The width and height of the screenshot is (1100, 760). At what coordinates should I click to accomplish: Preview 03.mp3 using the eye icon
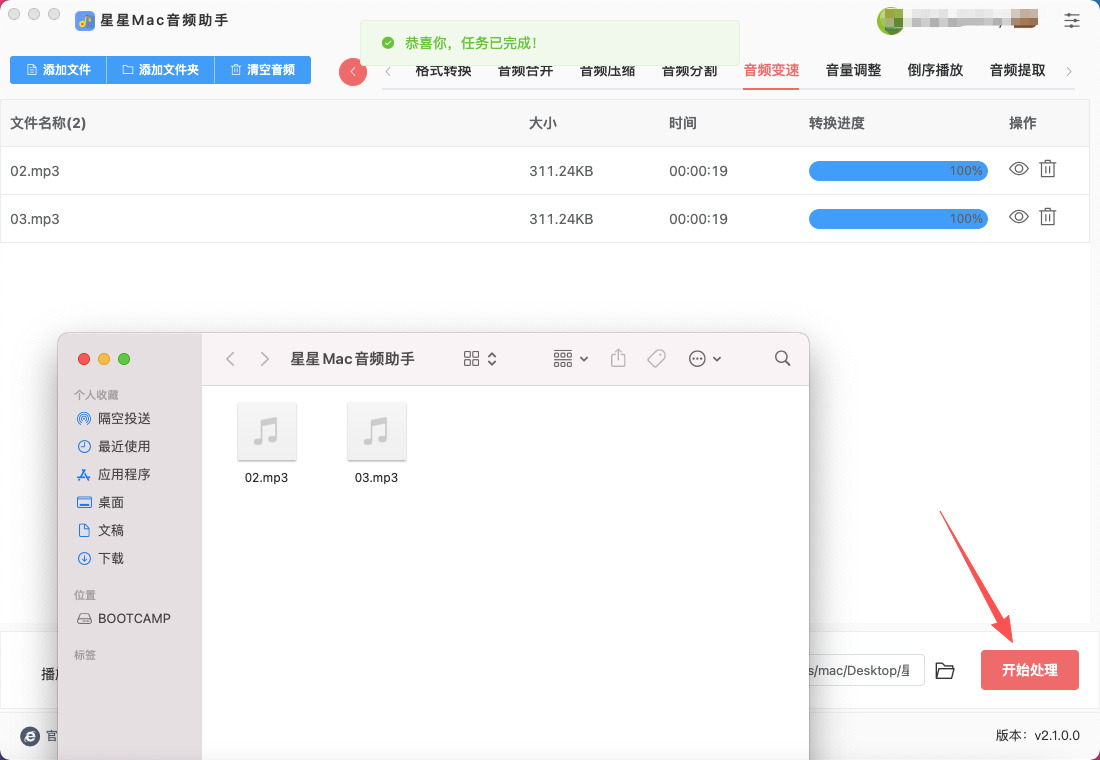tap(1018, 217)
